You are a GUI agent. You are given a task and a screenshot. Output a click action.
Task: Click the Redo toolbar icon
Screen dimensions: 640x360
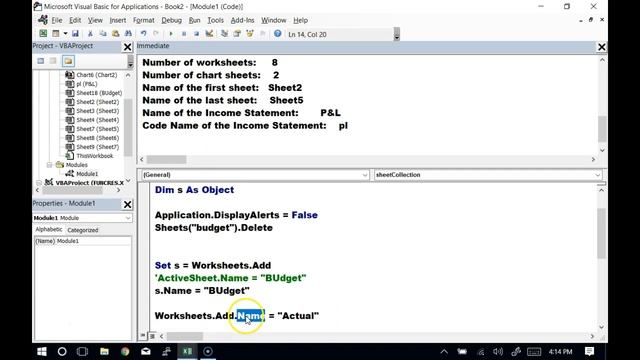(156, 34)
